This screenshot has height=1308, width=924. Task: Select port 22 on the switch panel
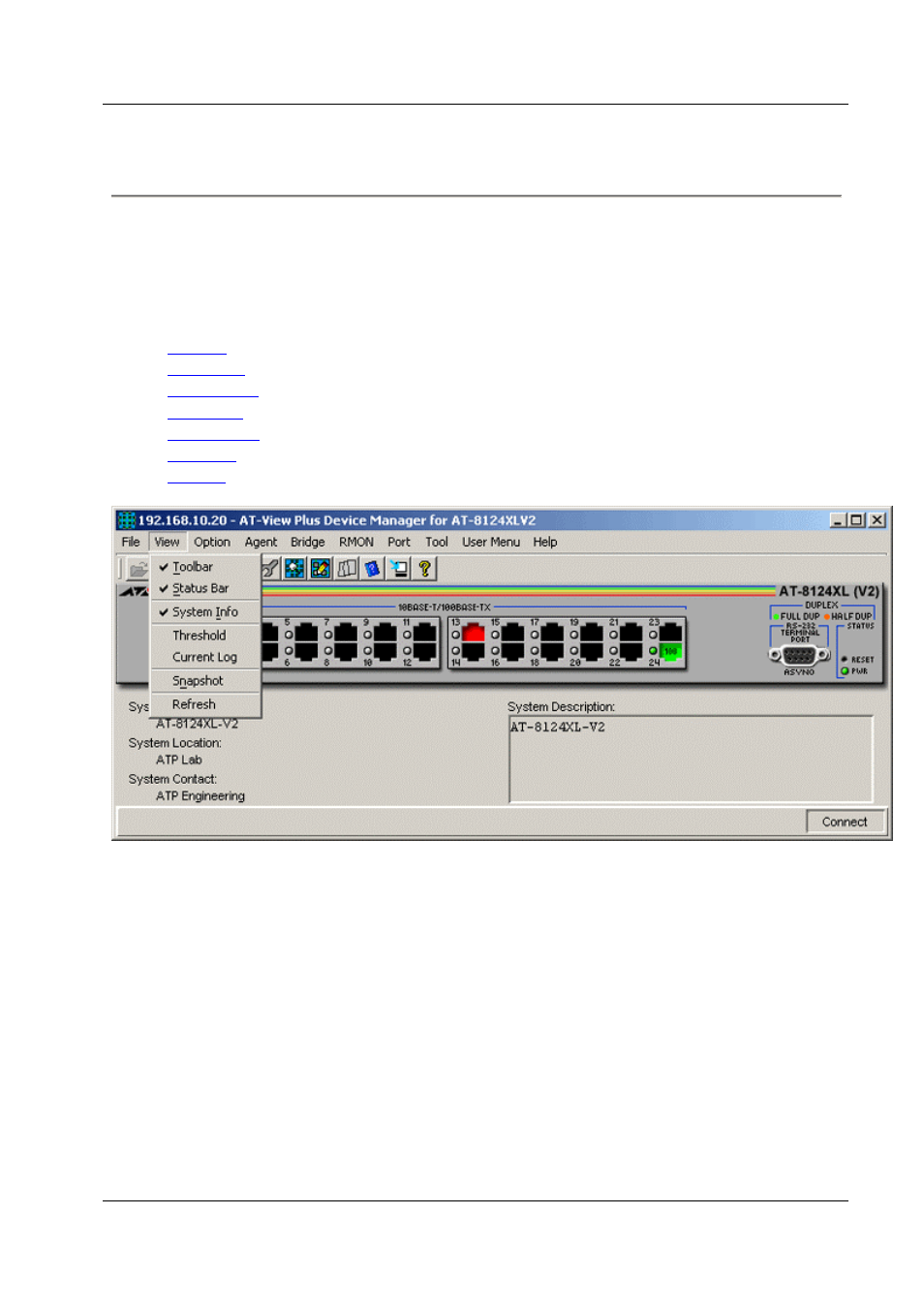(x=631, y=651)
